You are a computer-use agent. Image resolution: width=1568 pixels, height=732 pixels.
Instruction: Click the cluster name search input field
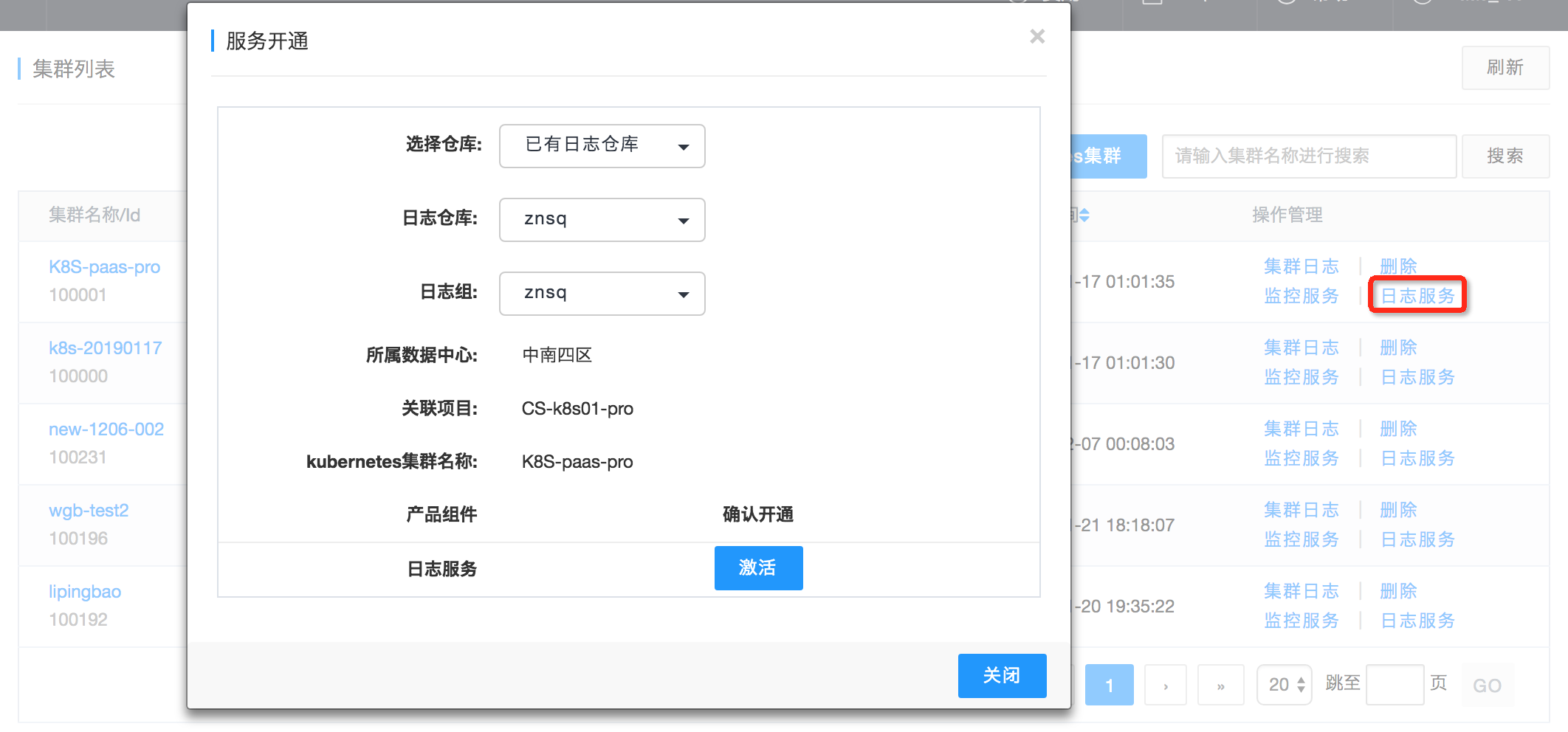coord(1309,156)
